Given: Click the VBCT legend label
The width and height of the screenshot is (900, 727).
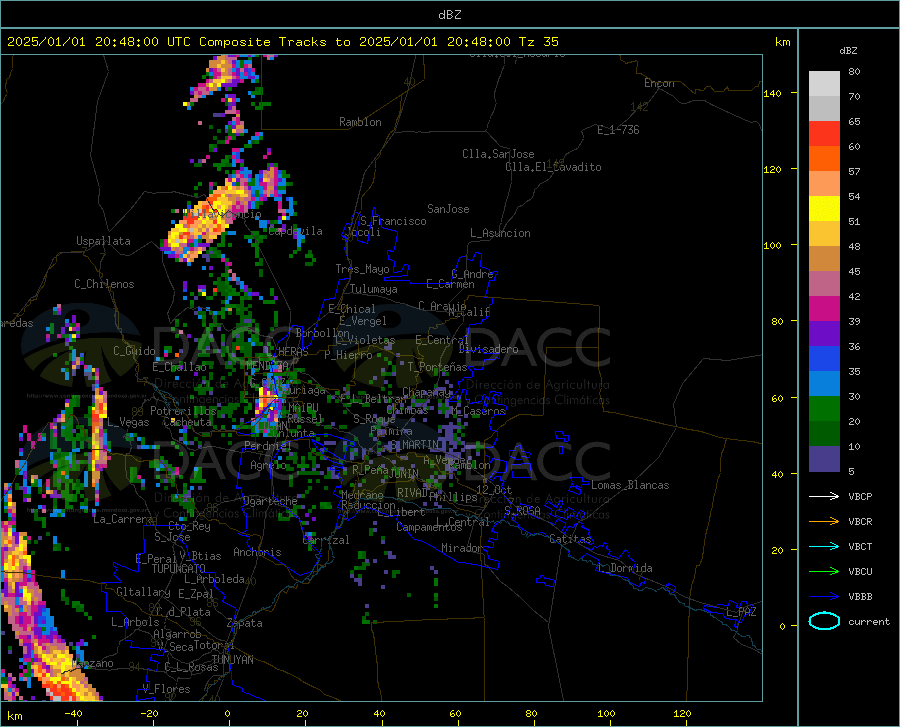Looking at the screenshot, I should pyautogui.click(x=860, y=546).
